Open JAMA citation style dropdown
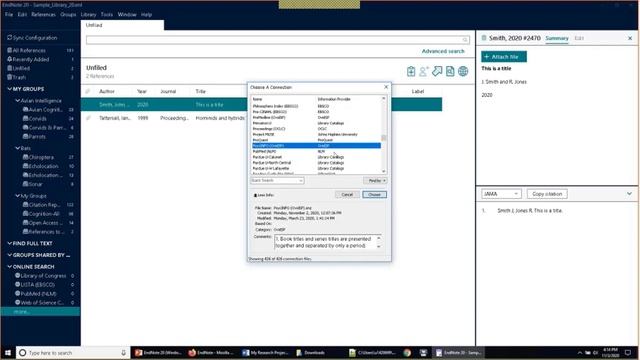This screenshot has width=640, height=360. [501, 194]
